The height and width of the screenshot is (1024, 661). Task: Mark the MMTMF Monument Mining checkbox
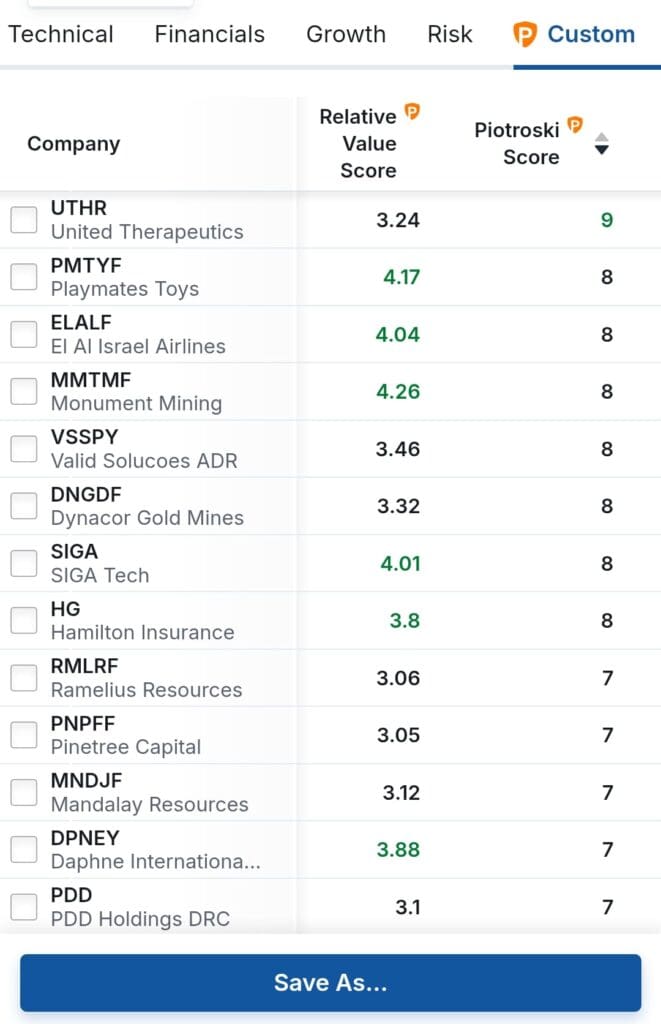click(24, 392)
